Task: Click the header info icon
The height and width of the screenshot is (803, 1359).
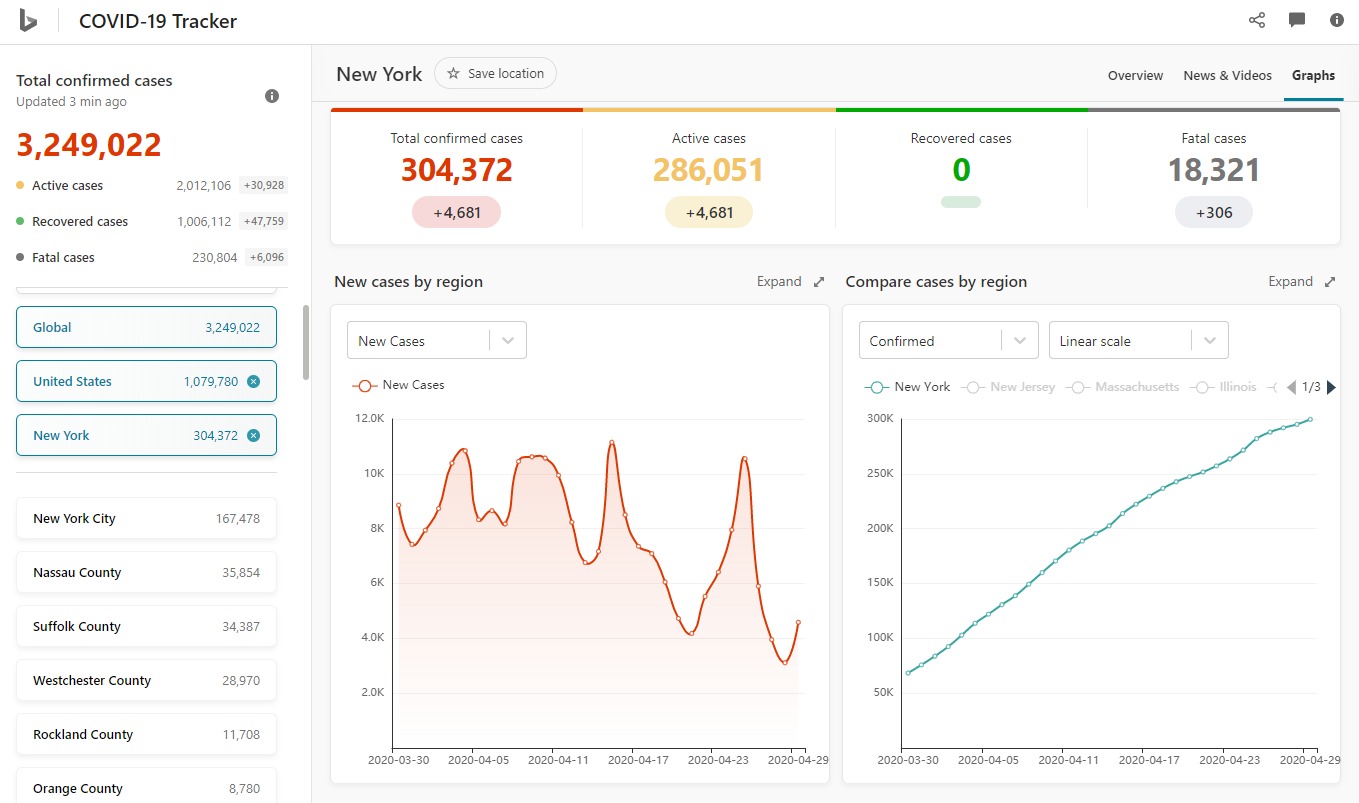Action: pyautogui.click(x=1337, y=20)
